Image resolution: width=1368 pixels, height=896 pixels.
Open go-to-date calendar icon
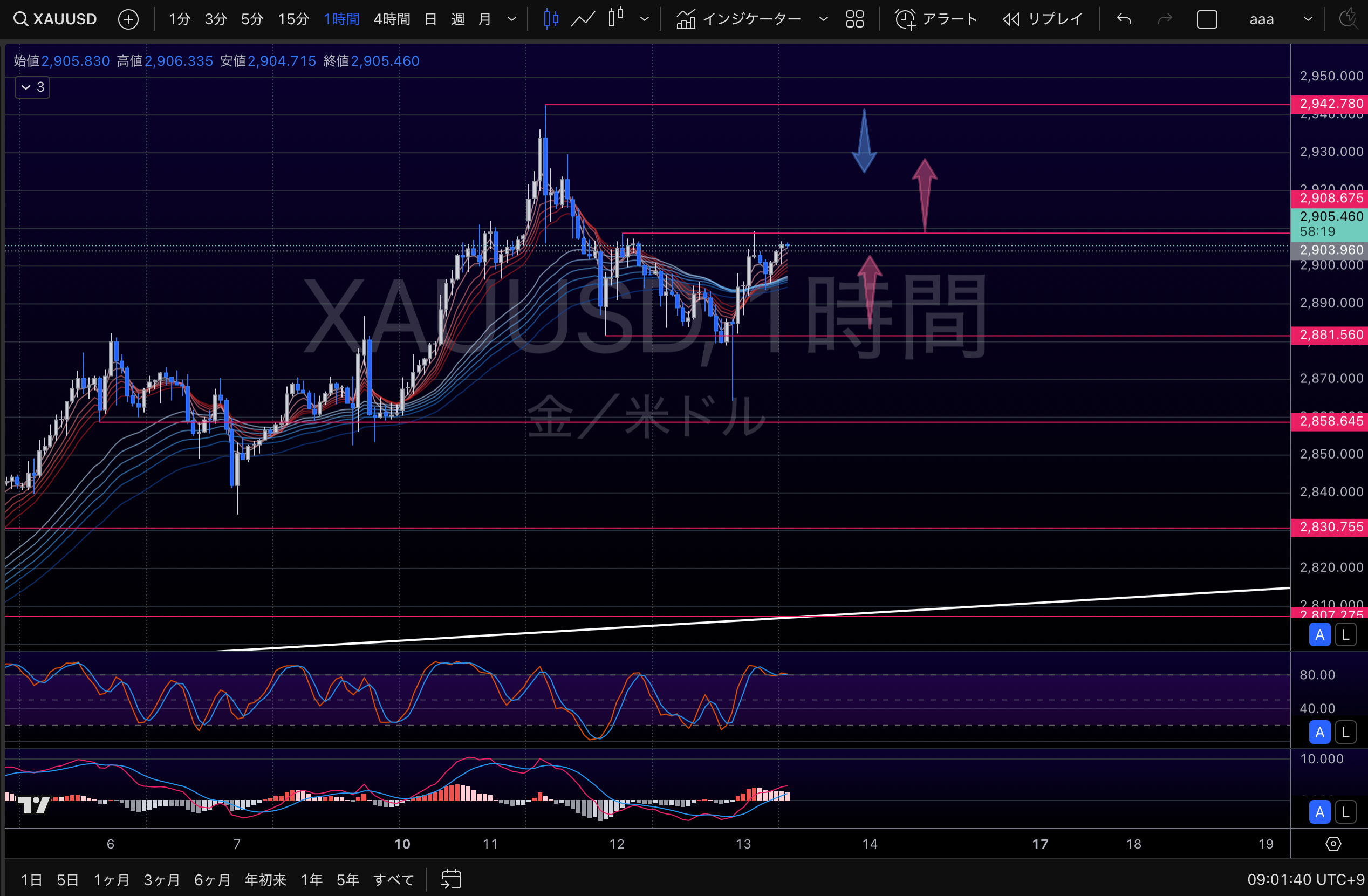pos(451,879)
